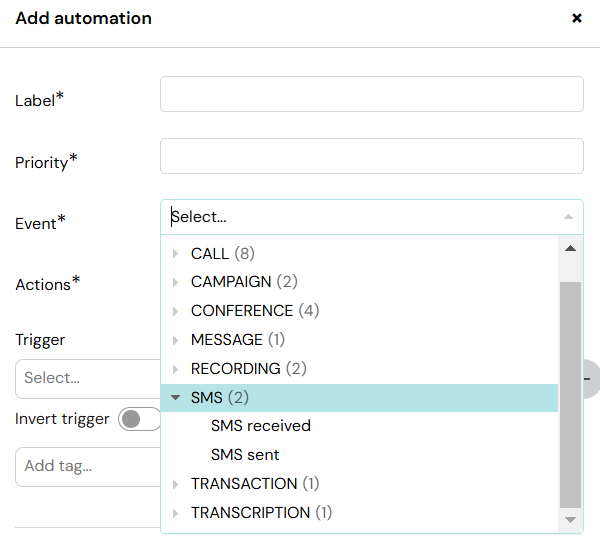This screenshot has height=541, width=600.
Task: Expand MESSAGE group disclosure triangle
Action: [175, 340]
